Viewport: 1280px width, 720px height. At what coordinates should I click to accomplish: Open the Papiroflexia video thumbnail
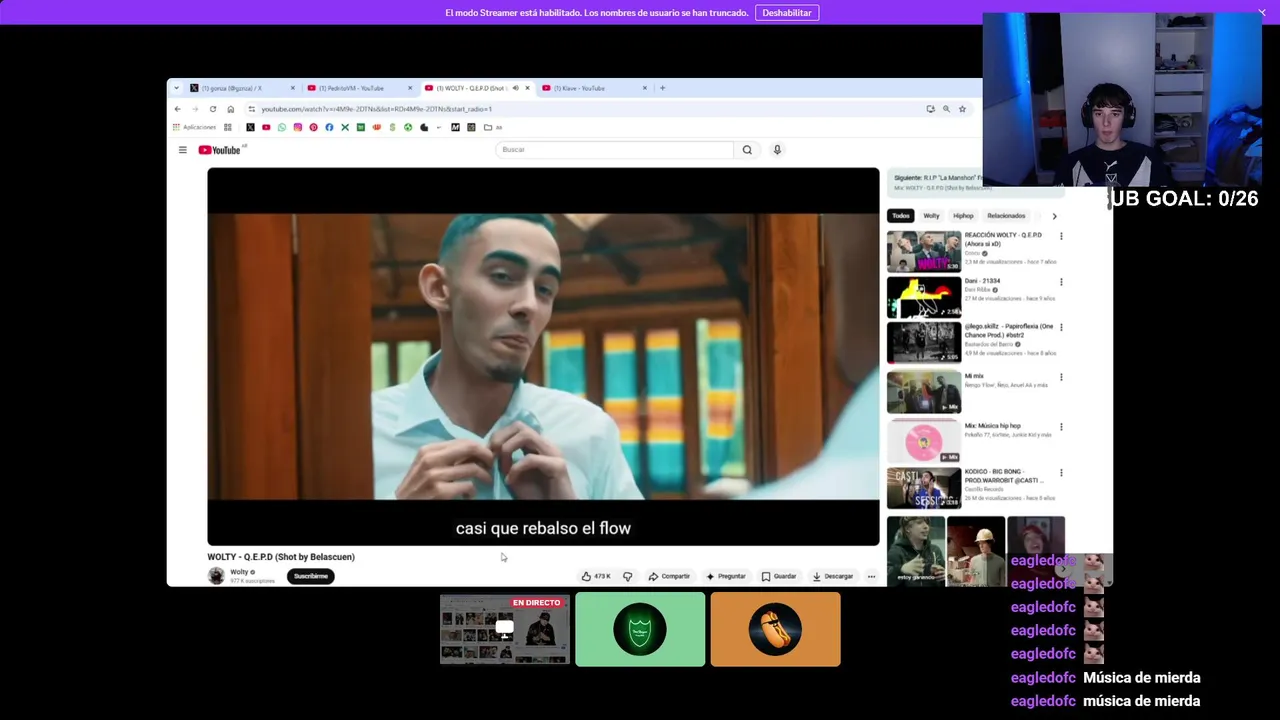[x=924, y=342]
